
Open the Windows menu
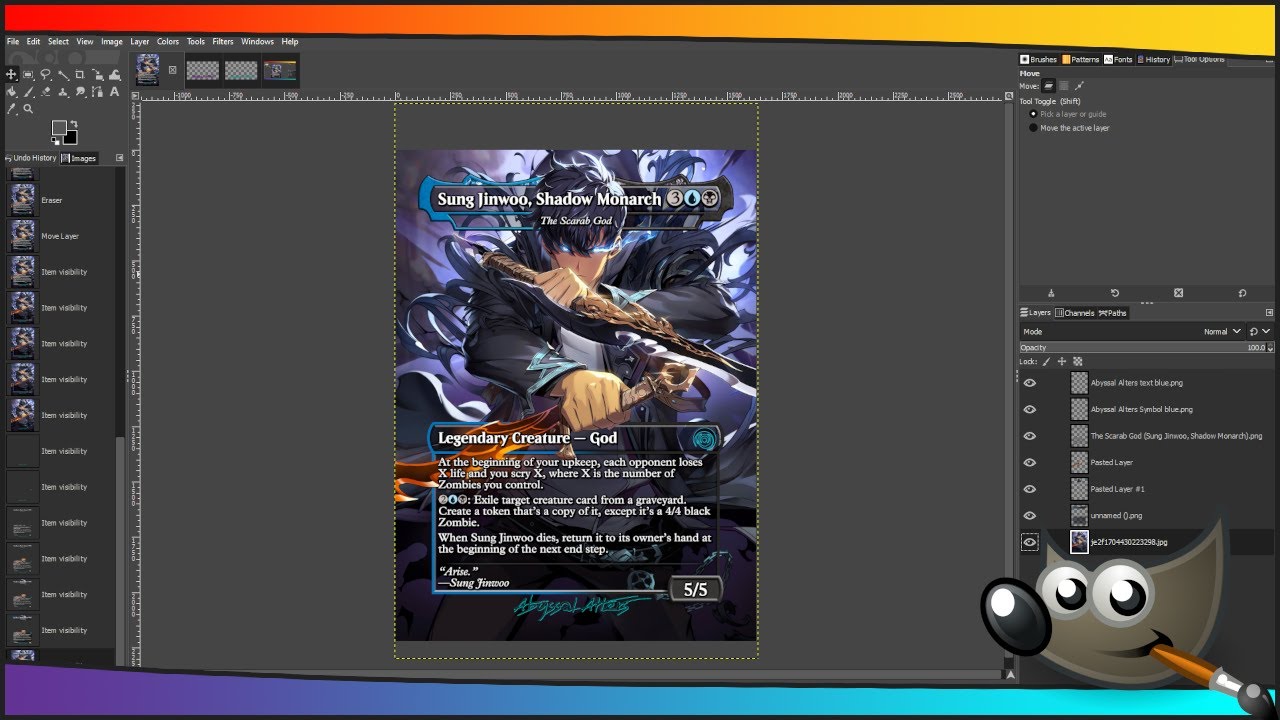[x=257, y=41]
